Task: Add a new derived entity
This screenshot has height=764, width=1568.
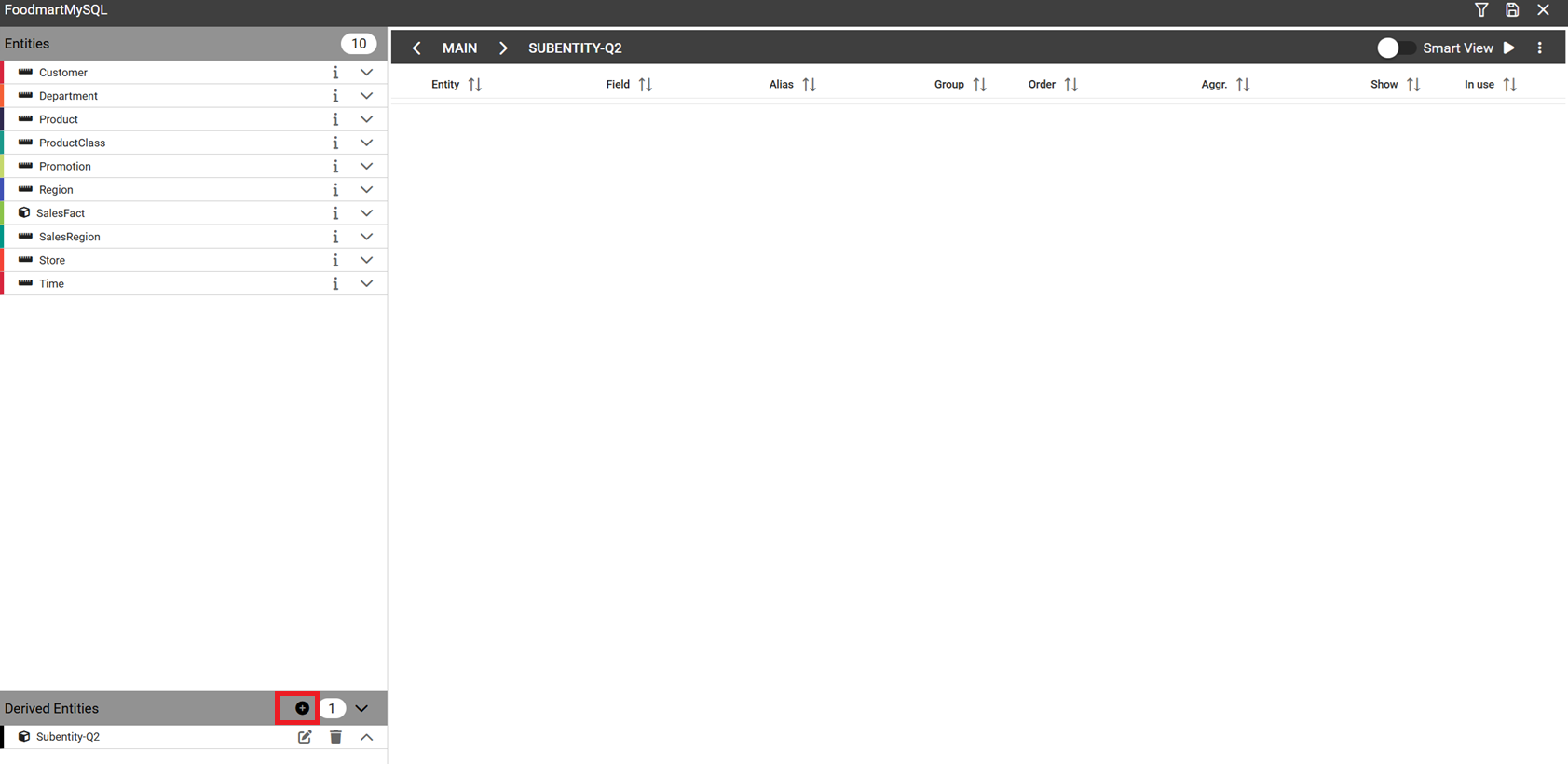Action: [302, 708]
